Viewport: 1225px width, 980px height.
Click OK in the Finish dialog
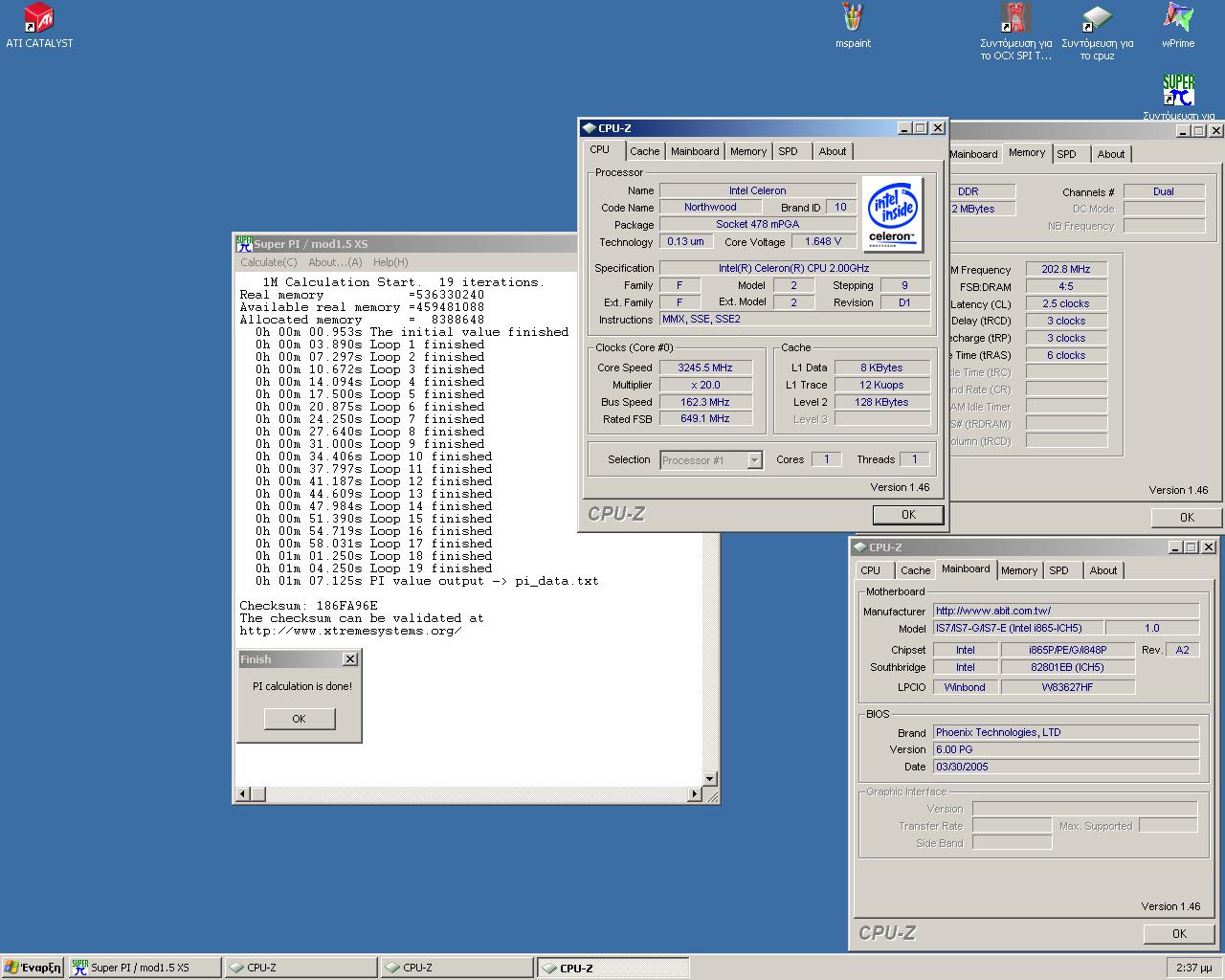point(299,719)
